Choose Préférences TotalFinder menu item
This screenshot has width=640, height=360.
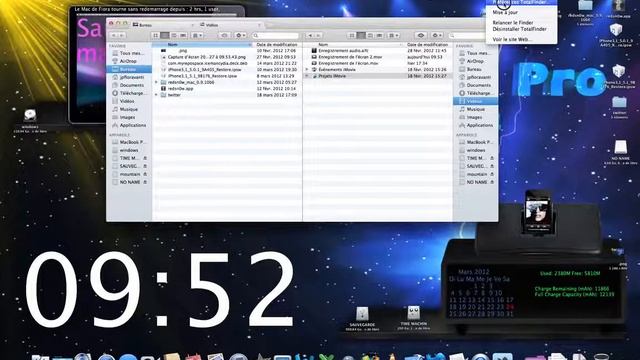point(521,2)
